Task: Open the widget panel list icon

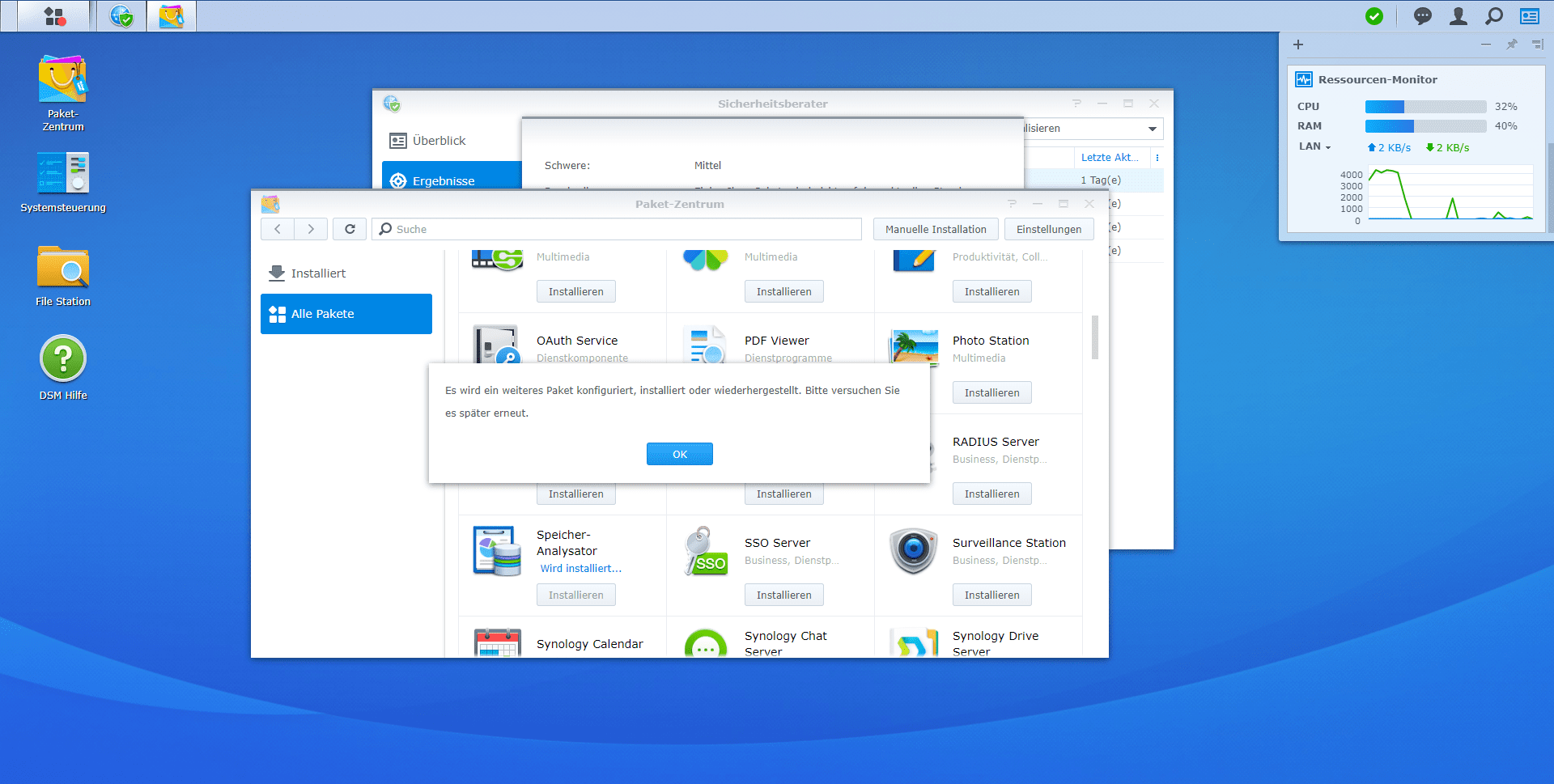Action: 1537,44
